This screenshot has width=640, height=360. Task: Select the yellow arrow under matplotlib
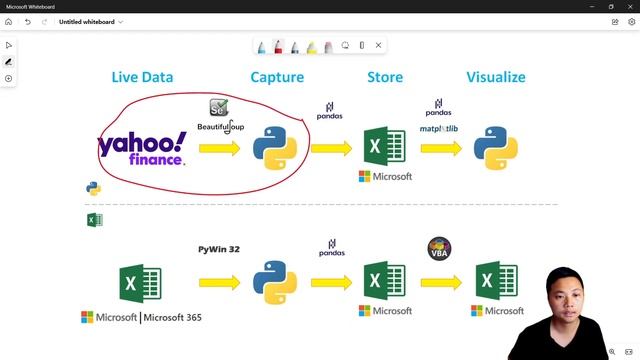point(441,148)
